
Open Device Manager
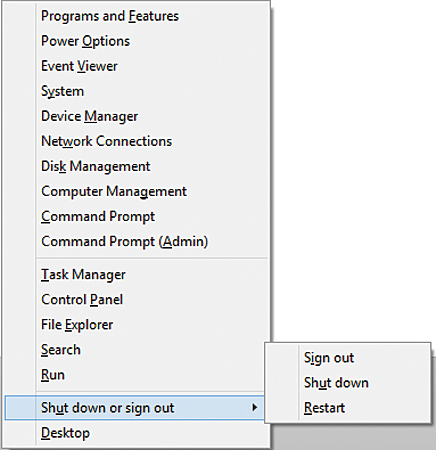pyautogui.click(x=89, y=116)
